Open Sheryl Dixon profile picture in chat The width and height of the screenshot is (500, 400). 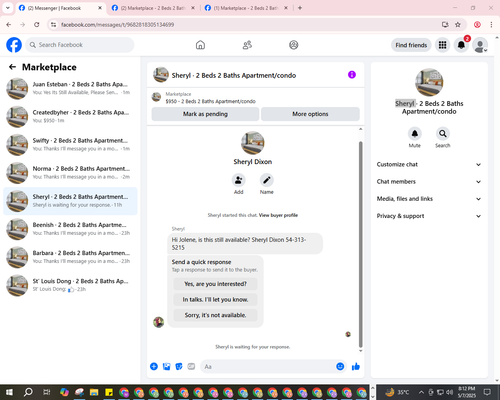pos(253,143)
